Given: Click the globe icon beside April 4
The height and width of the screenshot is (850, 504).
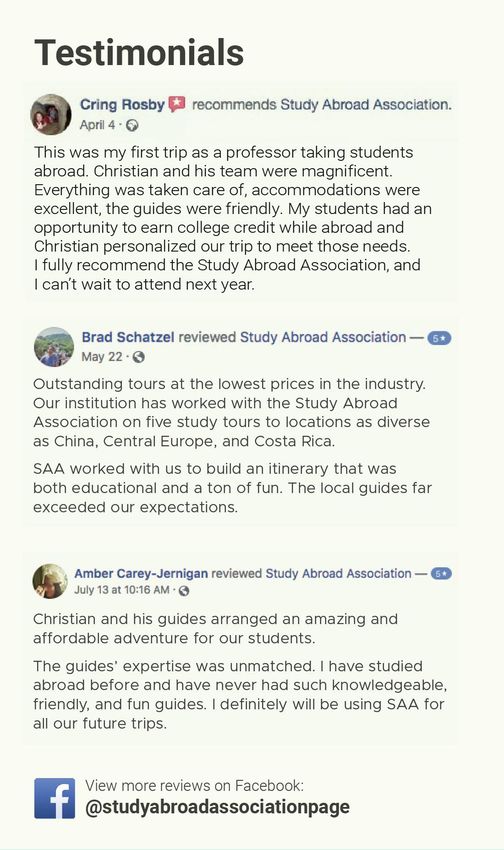Looking at the screenshot, I should [x=132, y=125].
